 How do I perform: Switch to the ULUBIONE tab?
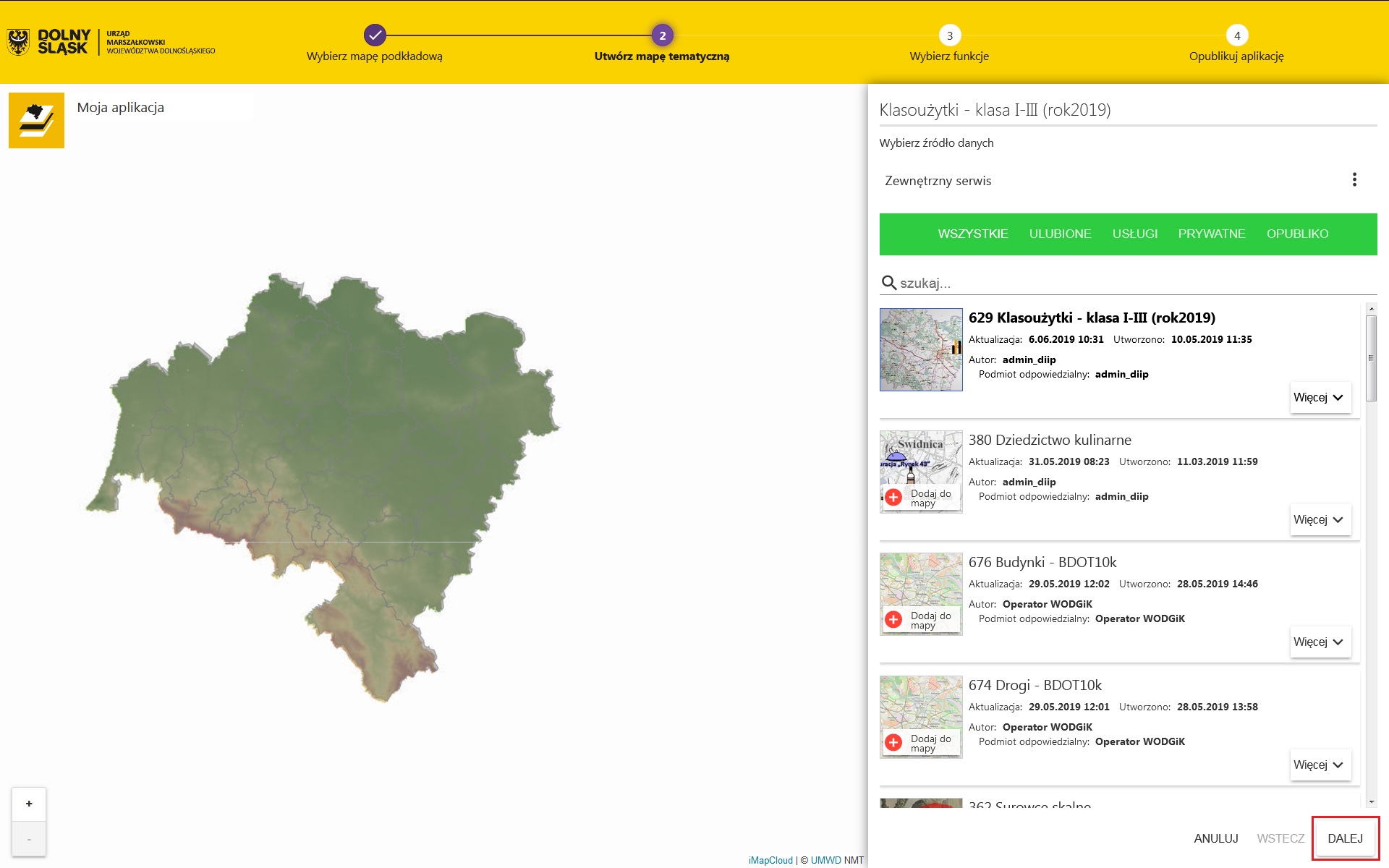(x=1060, y=234)
